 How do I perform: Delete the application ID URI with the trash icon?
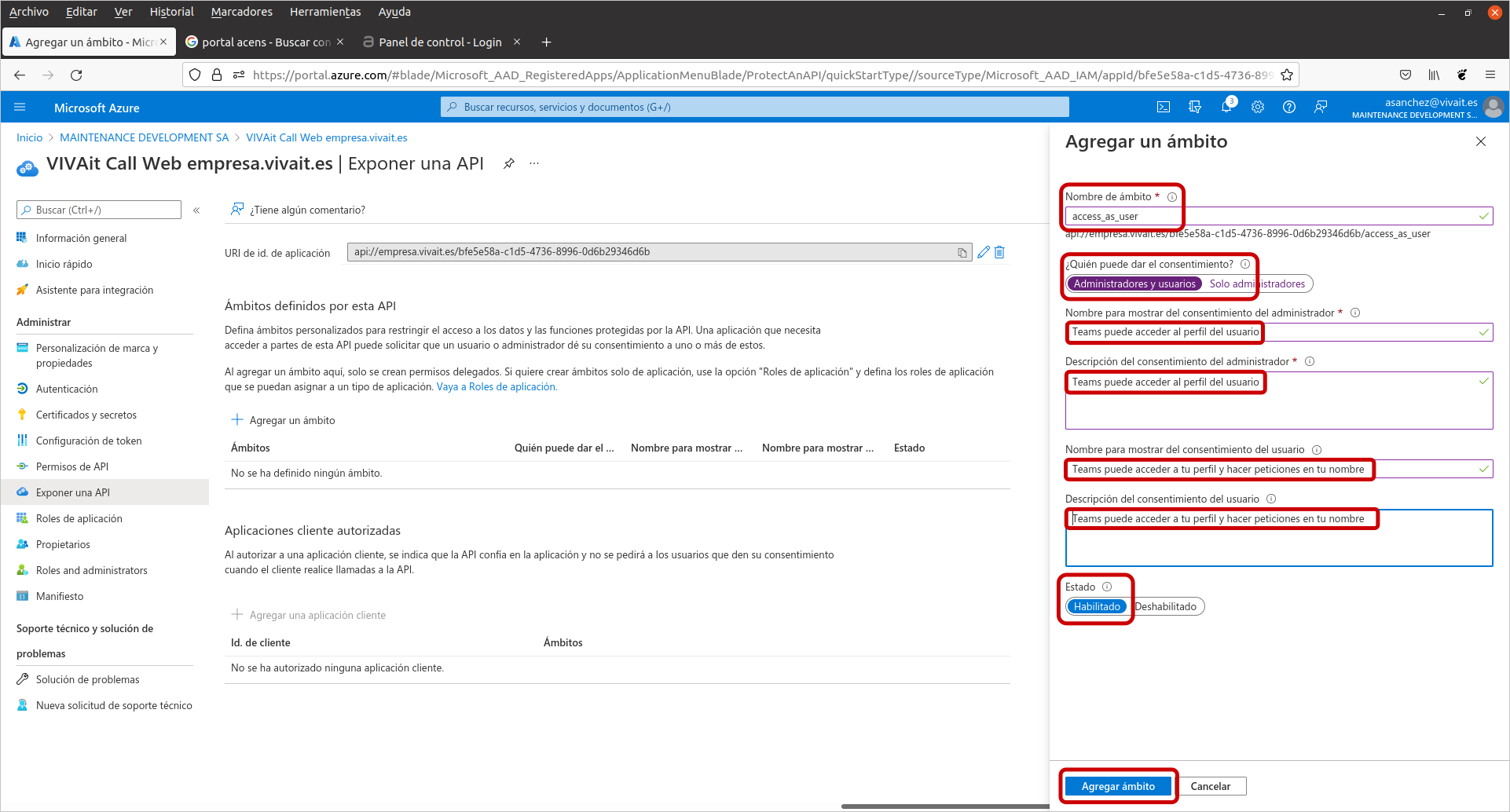(x=999, y=252)
